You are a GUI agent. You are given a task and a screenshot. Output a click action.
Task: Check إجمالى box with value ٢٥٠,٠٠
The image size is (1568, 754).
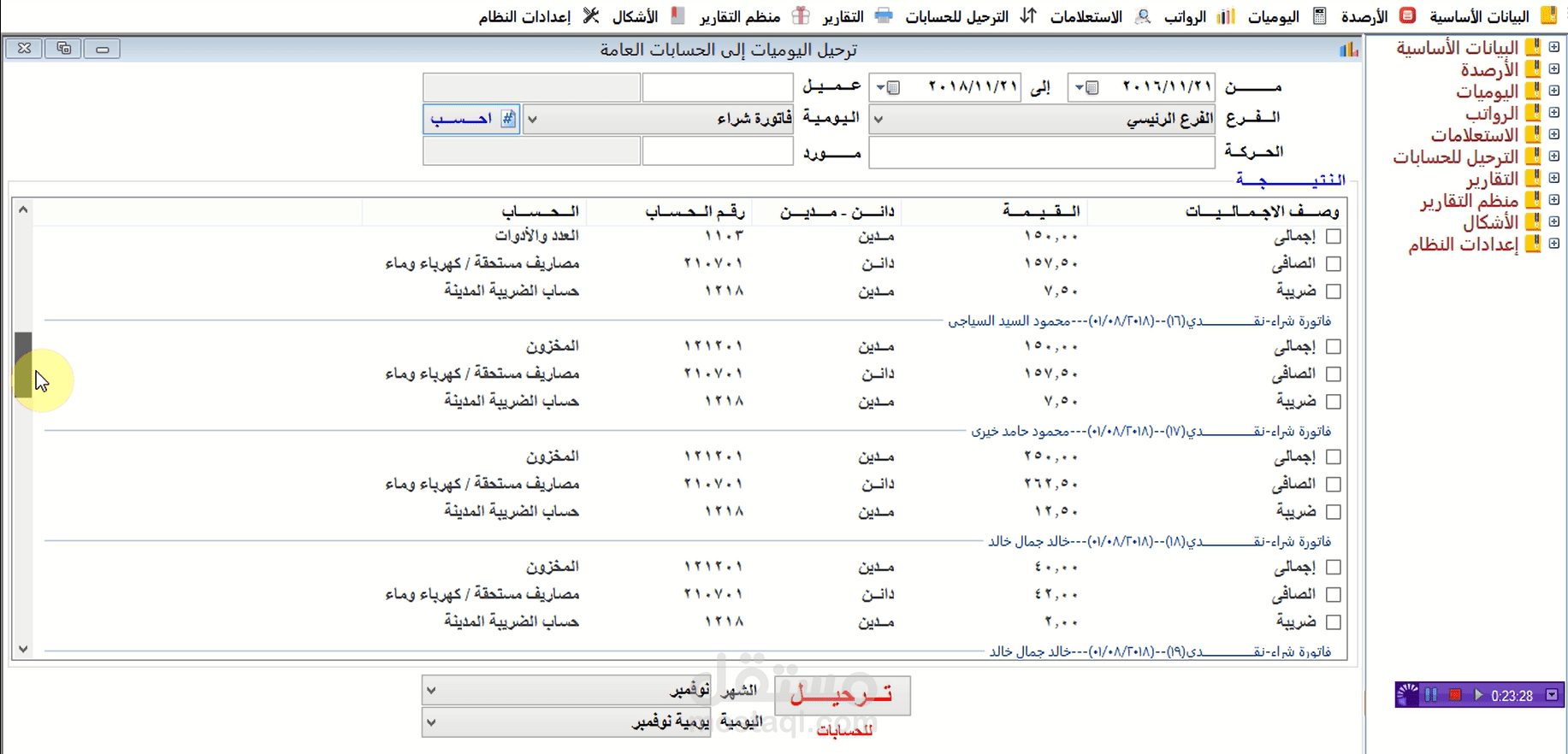pyautogui.click(x=1333, y=457)
